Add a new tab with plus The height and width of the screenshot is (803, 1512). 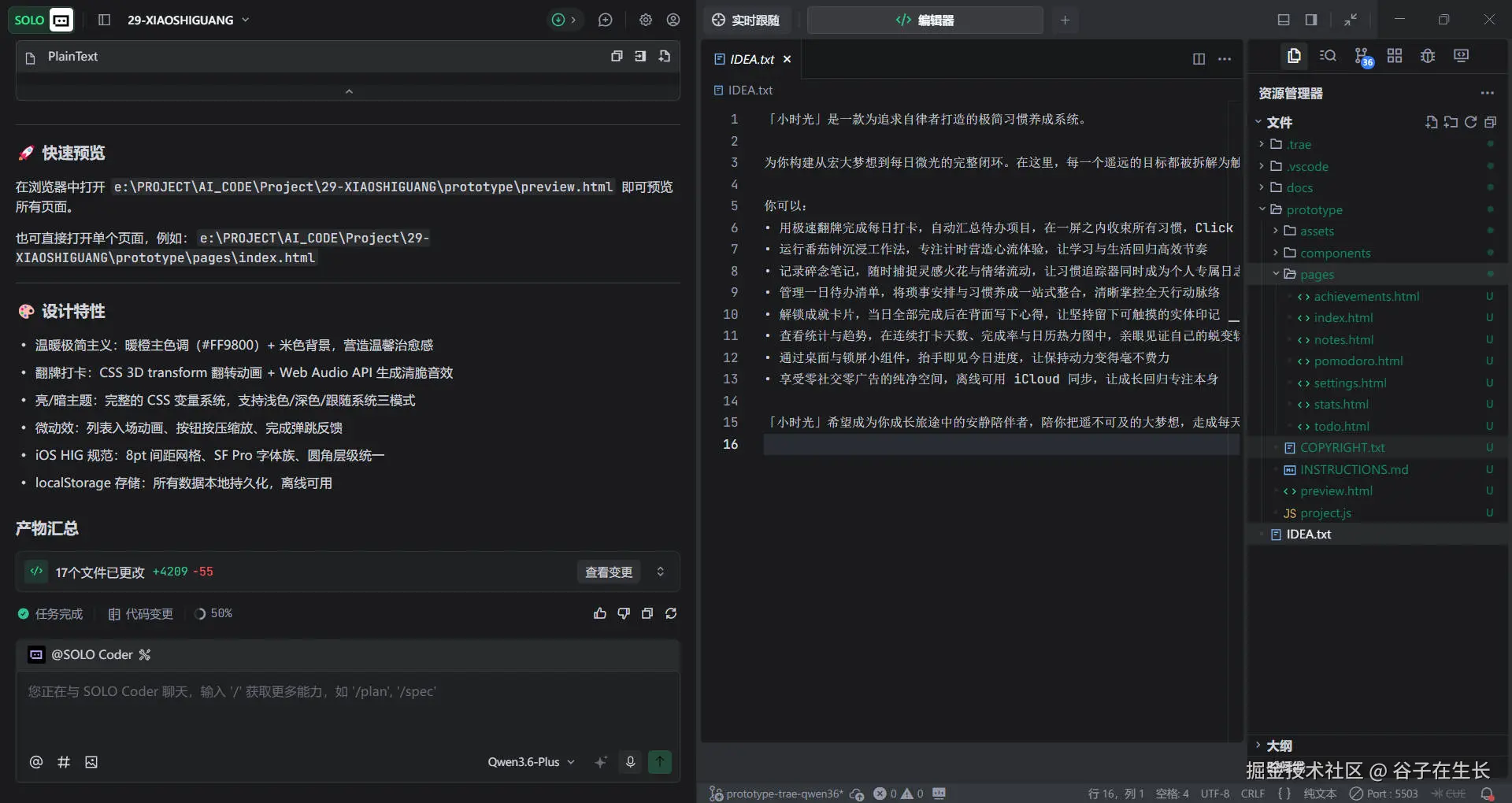click(x=1065, y=20)
